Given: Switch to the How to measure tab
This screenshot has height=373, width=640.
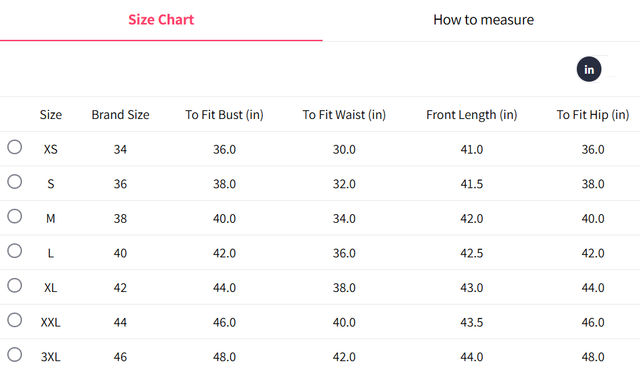Looking at the screenshot, I should pyautogui.click(x=483, y=20).
